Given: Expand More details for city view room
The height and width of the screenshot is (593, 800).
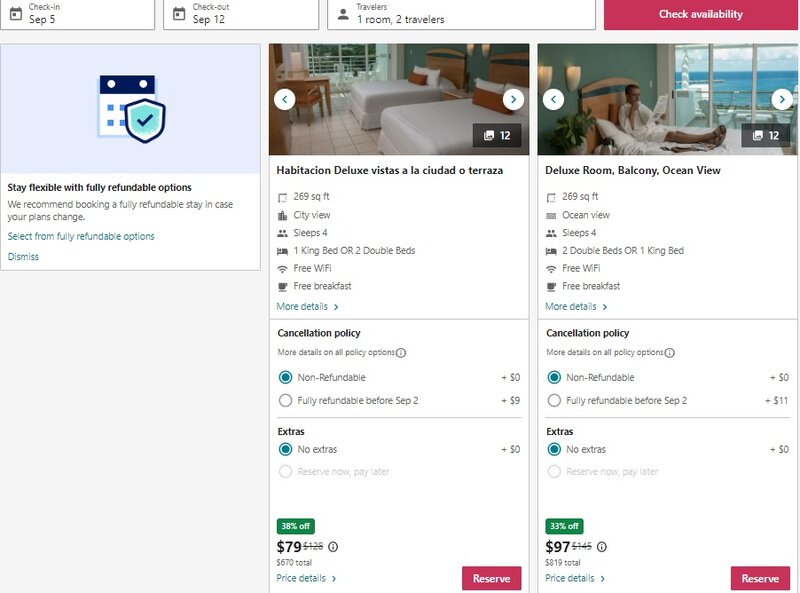Looking at the screenshot, I should click(x=307, y=307).
